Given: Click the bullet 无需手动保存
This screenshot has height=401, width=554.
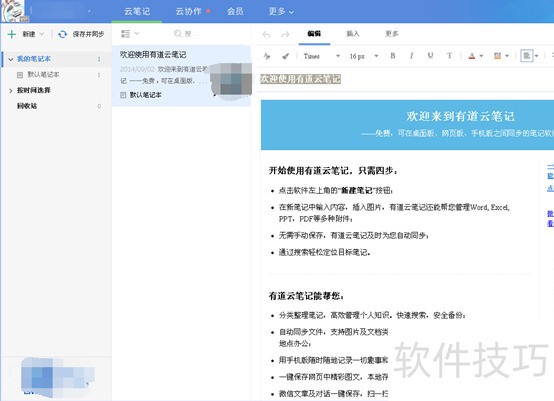Looking at the screenshot, I should (354, 236).
